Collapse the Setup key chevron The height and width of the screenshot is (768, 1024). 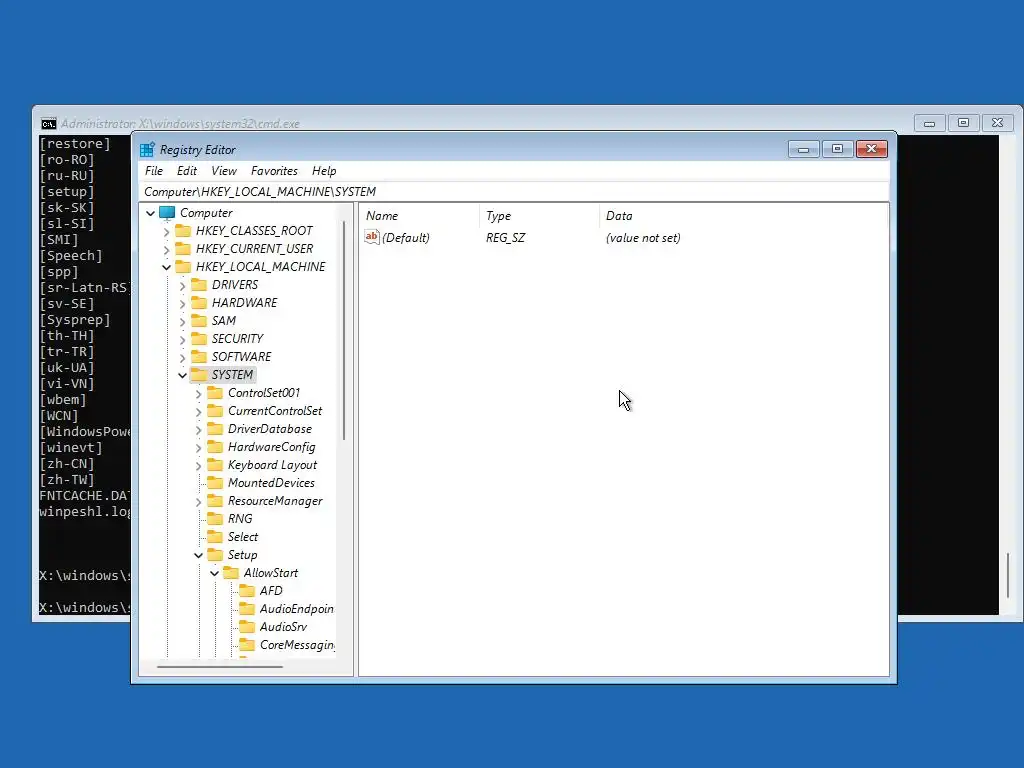pyautogui.click(x=199, y=555)
